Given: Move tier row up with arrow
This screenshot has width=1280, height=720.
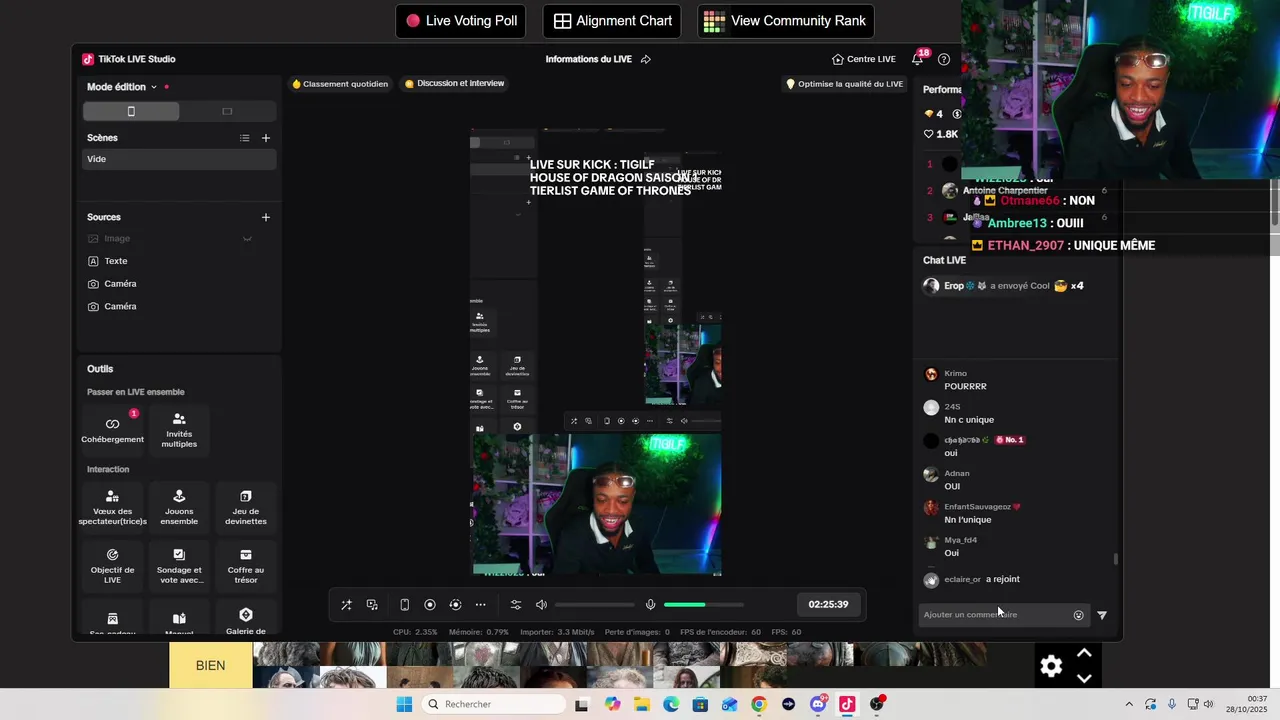Looking at the screenshot, I should click(1084, 653).
